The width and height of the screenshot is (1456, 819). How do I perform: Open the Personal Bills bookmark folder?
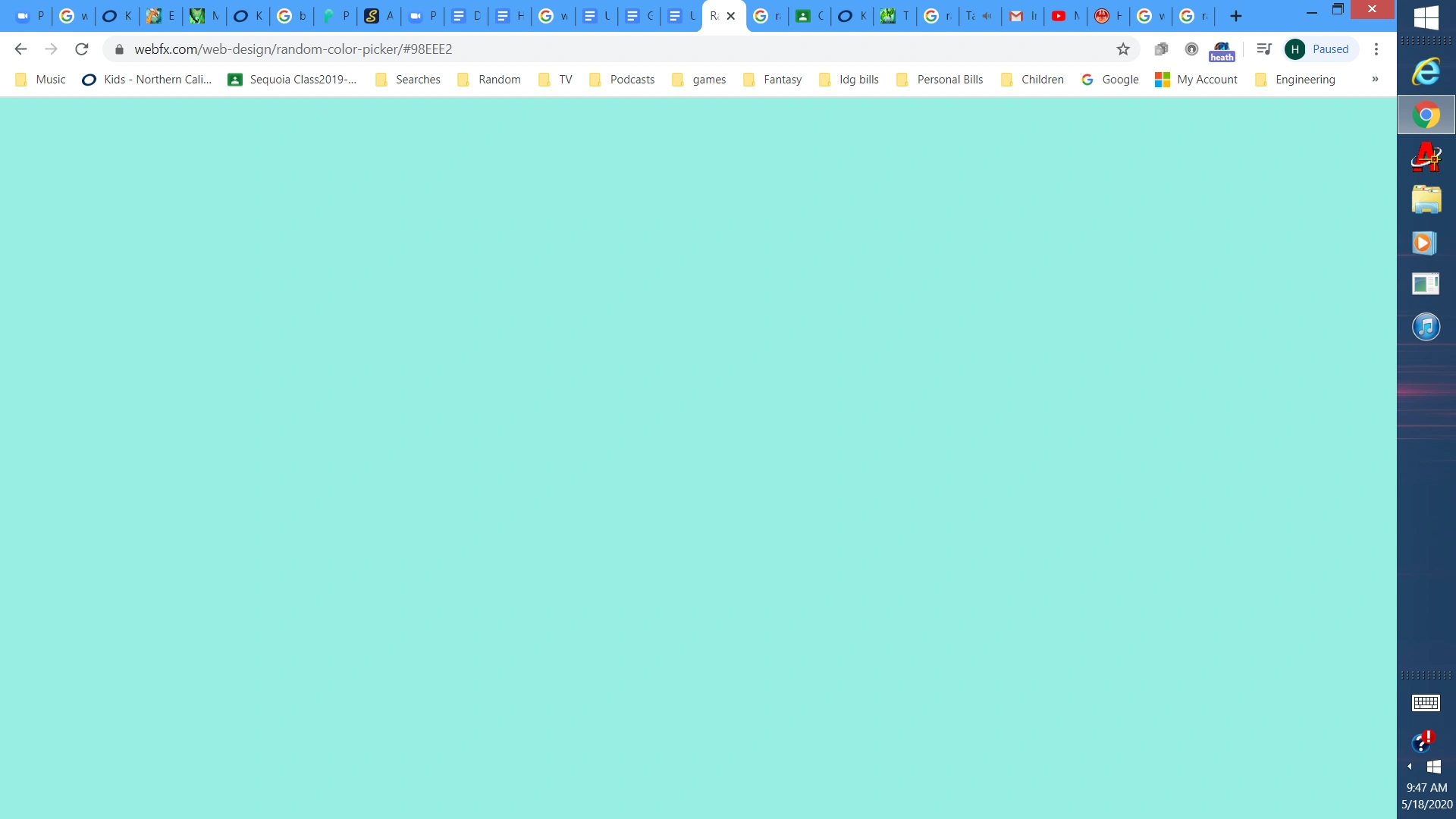[x=940, y=80]
